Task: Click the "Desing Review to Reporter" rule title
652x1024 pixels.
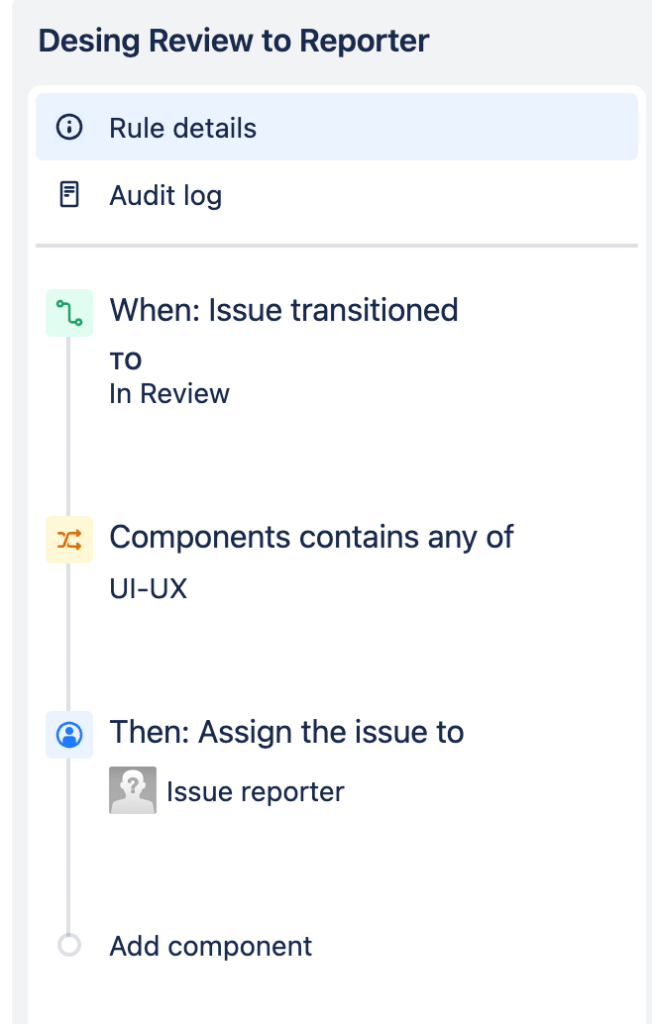Action: [x=233, y=41]
